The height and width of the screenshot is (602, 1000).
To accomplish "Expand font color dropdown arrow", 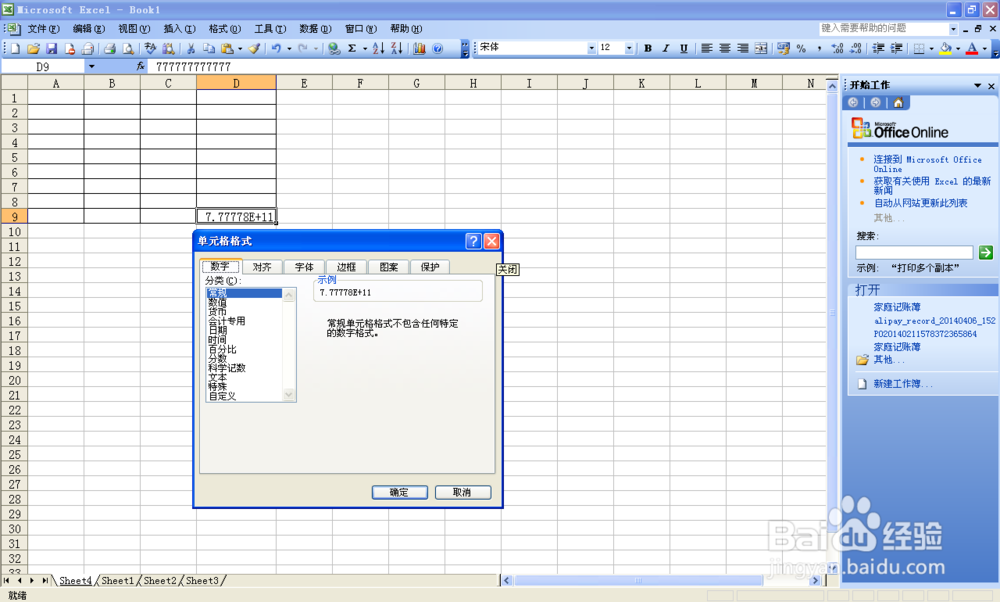I will tap(984, 48).
